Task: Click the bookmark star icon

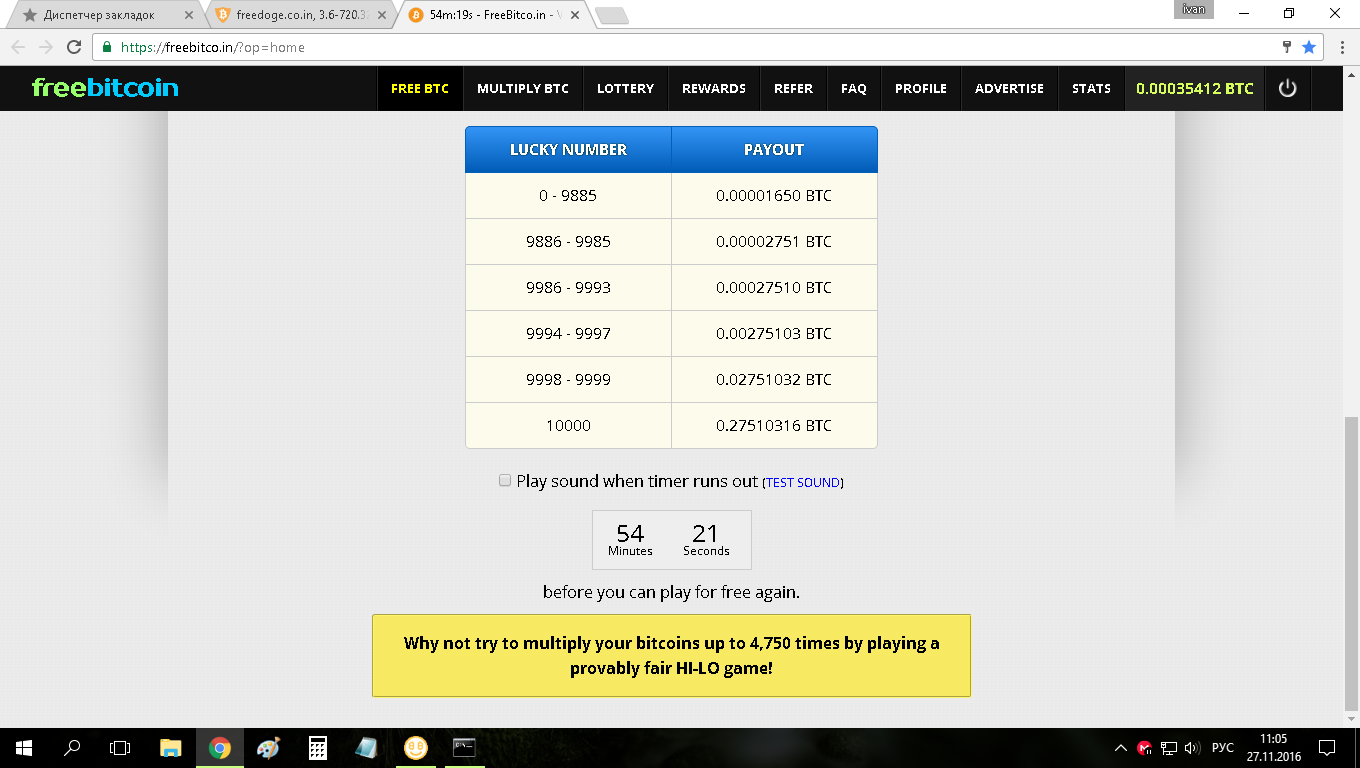Action: [1309, 47]
